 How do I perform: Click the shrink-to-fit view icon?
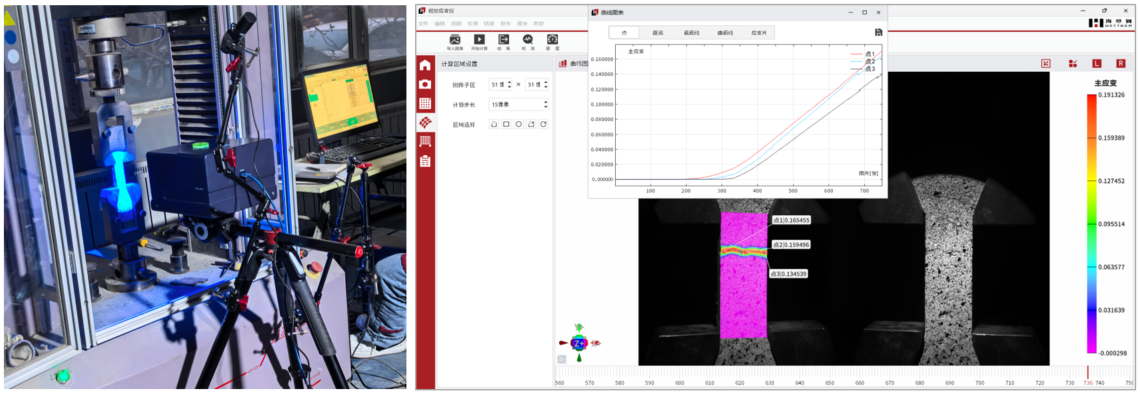pos(1046,64)
